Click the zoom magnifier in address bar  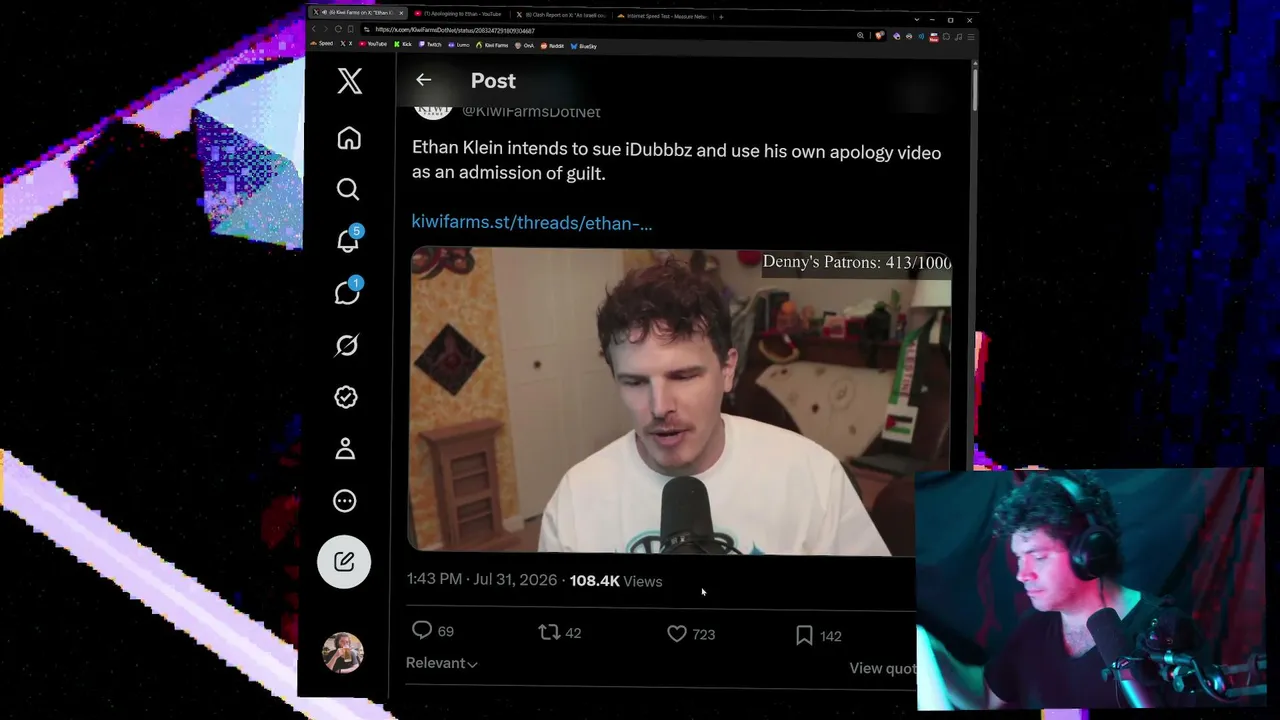coord(860,35)
